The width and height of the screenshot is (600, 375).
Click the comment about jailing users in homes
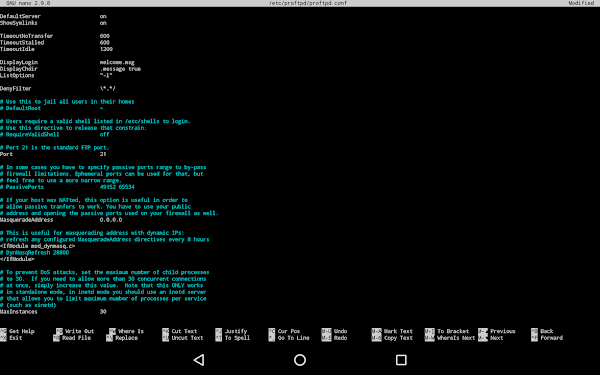[67, 102]
